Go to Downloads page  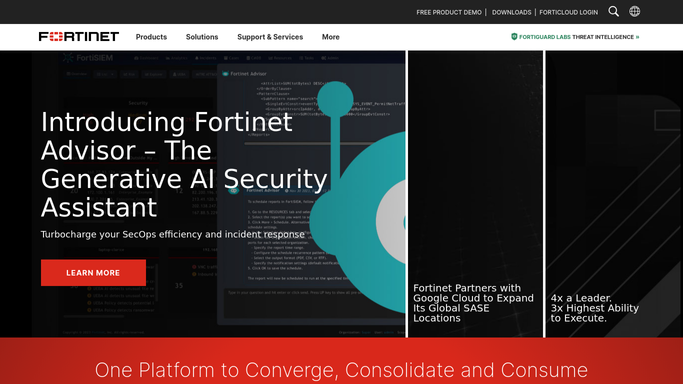511,12
